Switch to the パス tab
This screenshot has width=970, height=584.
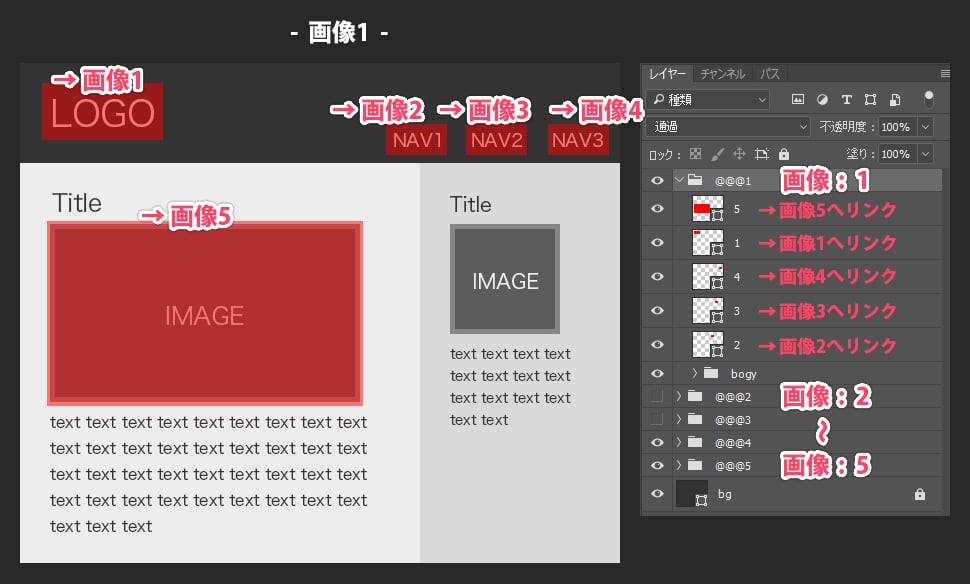coord(770,74)
